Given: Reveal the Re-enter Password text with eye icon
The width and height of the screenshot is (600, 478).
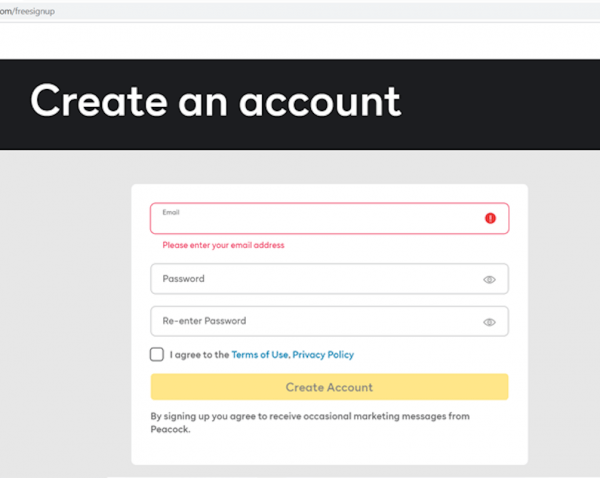Looking at the screenshot, I should click(489, 322).
